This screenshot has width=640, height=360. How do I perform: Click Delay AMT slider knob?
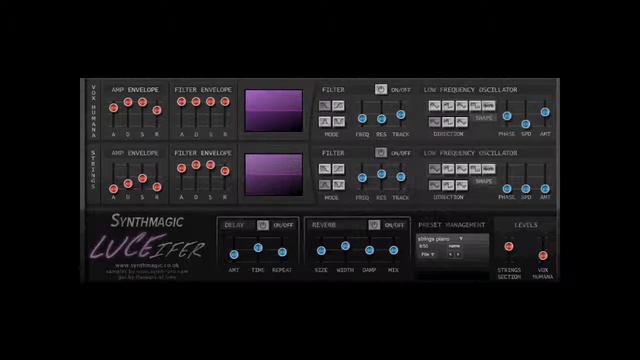click(x=234, y=255)
